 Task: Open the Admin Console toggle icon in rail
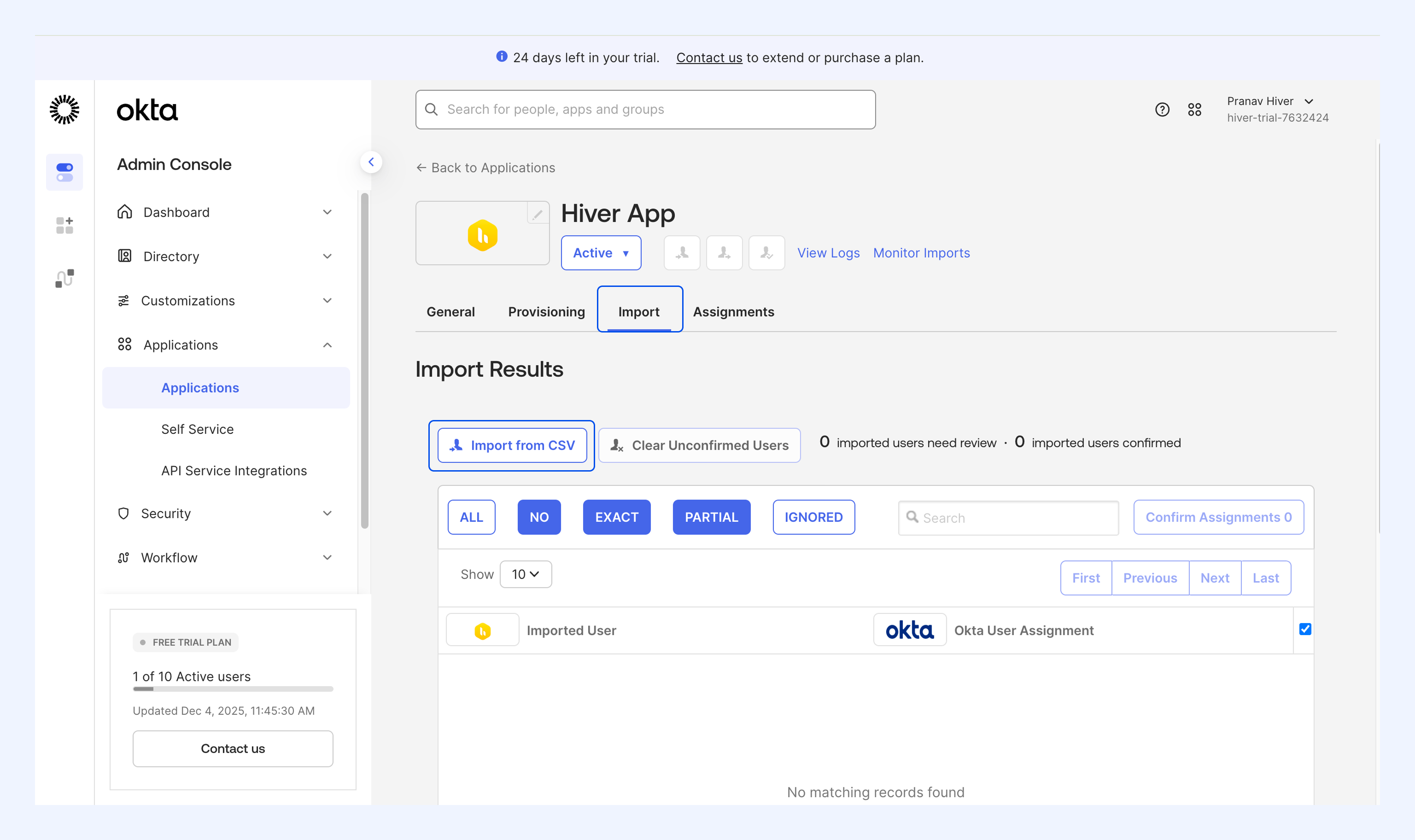tap(64, 172)
